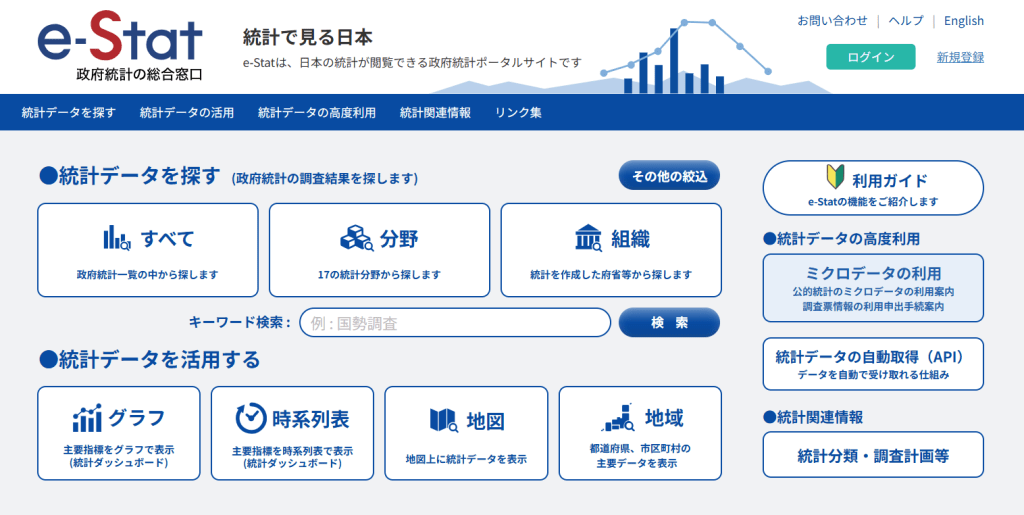Open the リンク集 menu
Screen dimensions: 1024x515
coord(519,112)
